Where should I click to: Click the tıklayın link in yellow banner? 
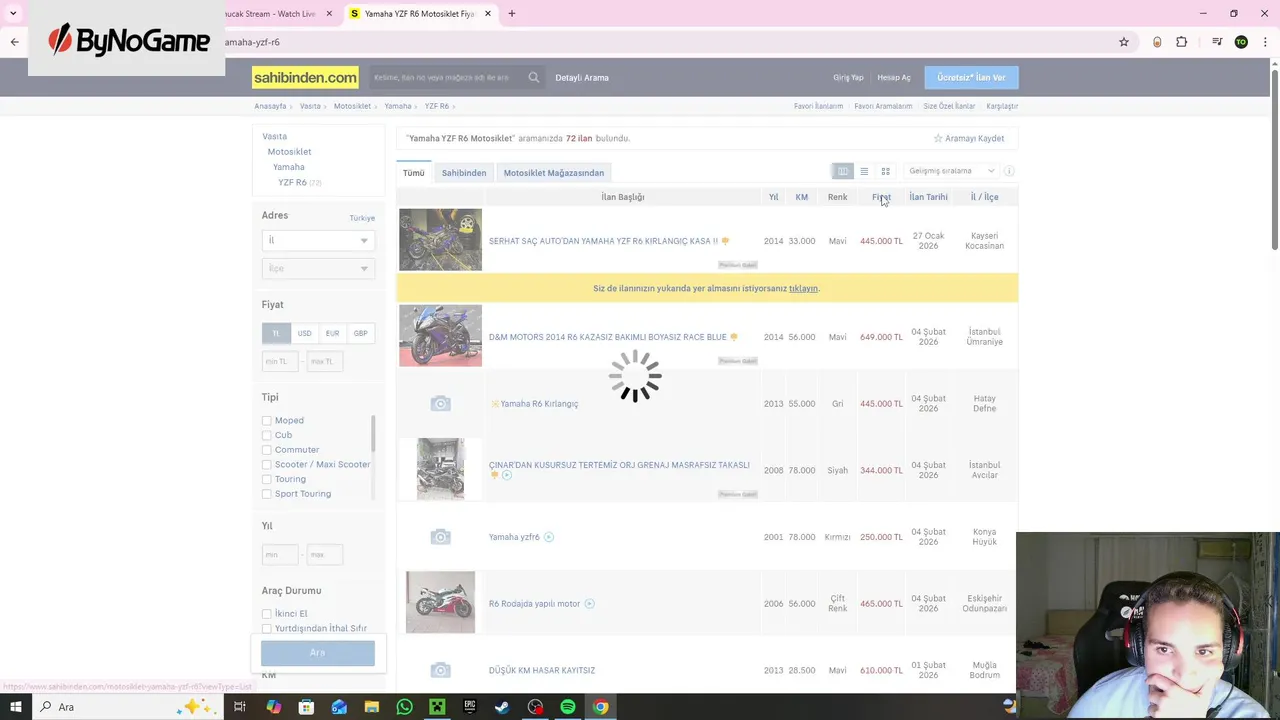pos(803,288)
